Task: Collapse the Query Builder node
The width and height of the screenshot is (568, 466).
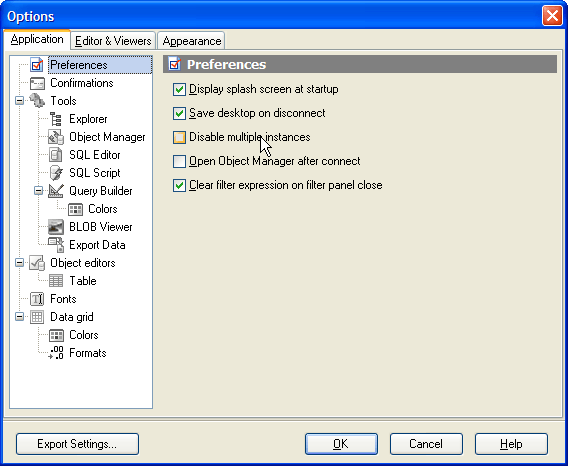Action: click(x=38, y=191)
